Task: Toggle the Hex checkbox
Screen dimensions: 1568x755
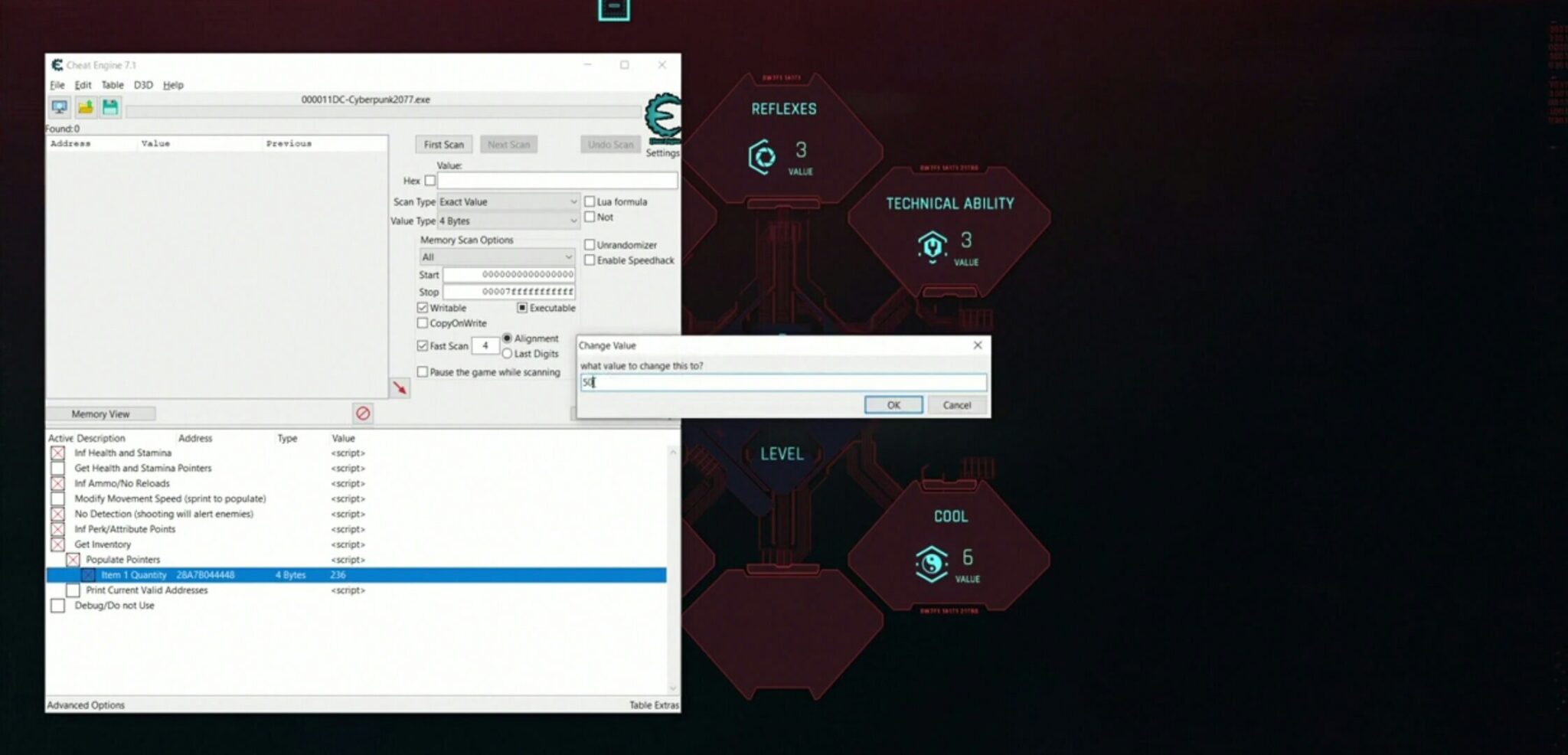Action: (x=430, y=181)
